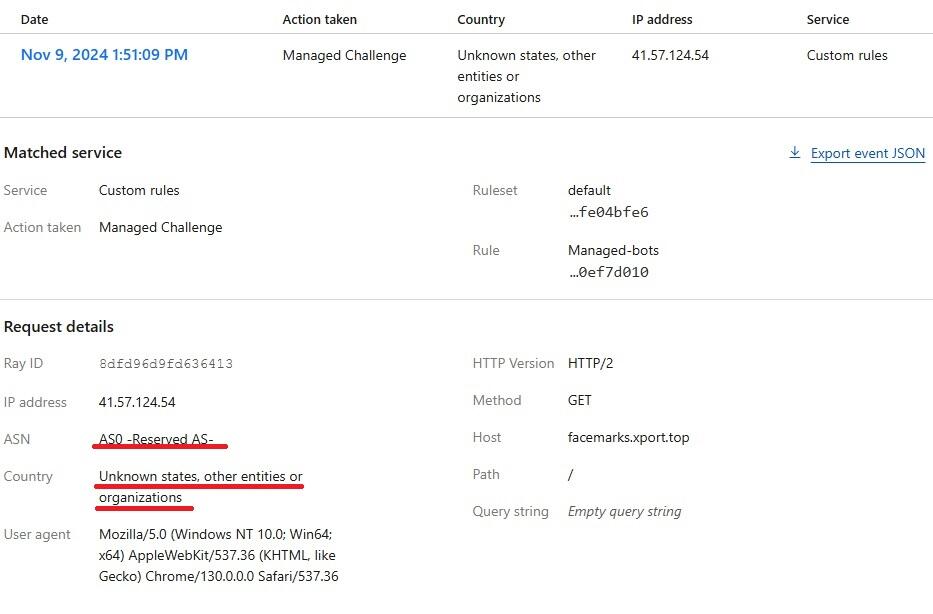Click the download icon beside Export event JSON
This screenshot has height=614, width=933.
coord(794,152)
